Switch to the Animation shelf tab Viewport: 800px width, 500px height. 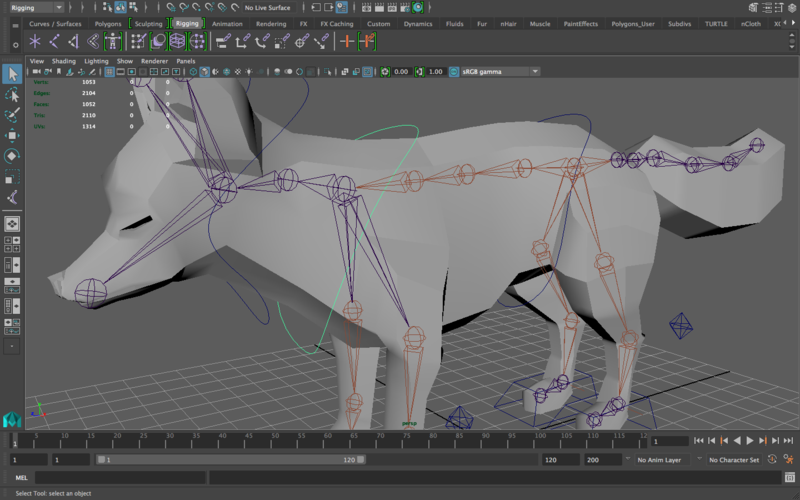click(227, 23)
